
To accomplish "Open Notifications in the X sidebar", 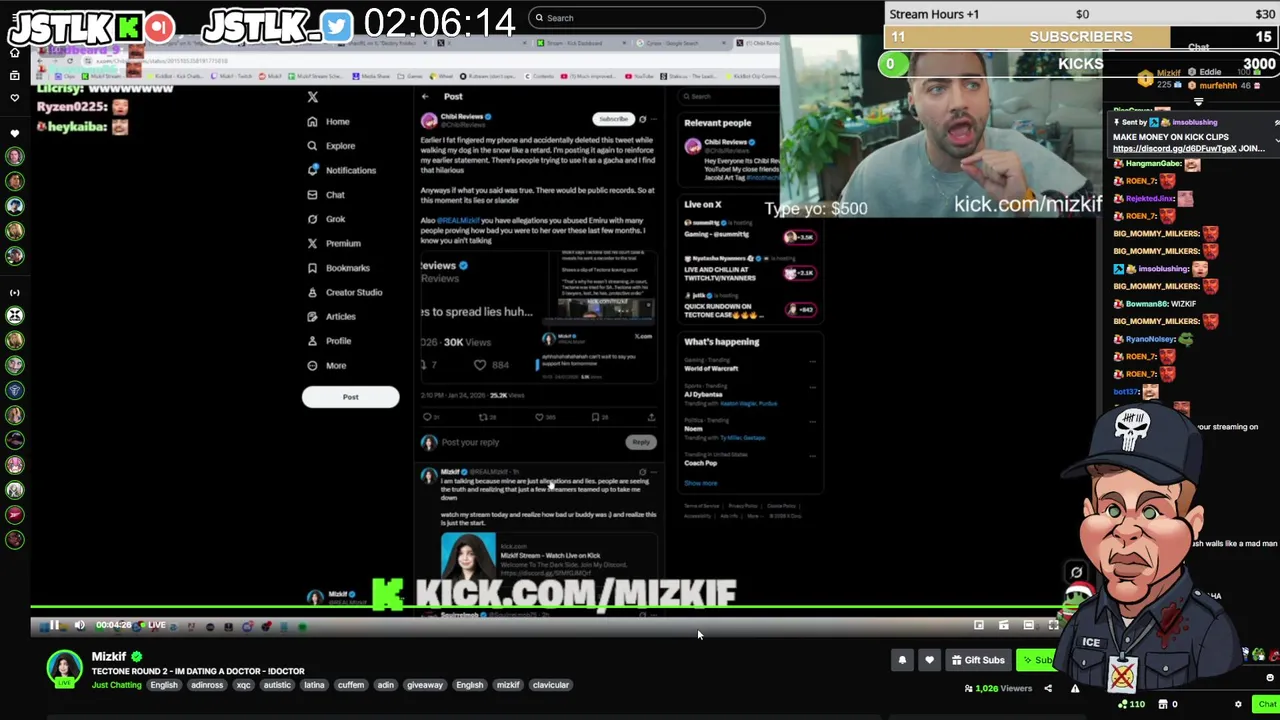I will pyautogui.click(x=341, y=170).
